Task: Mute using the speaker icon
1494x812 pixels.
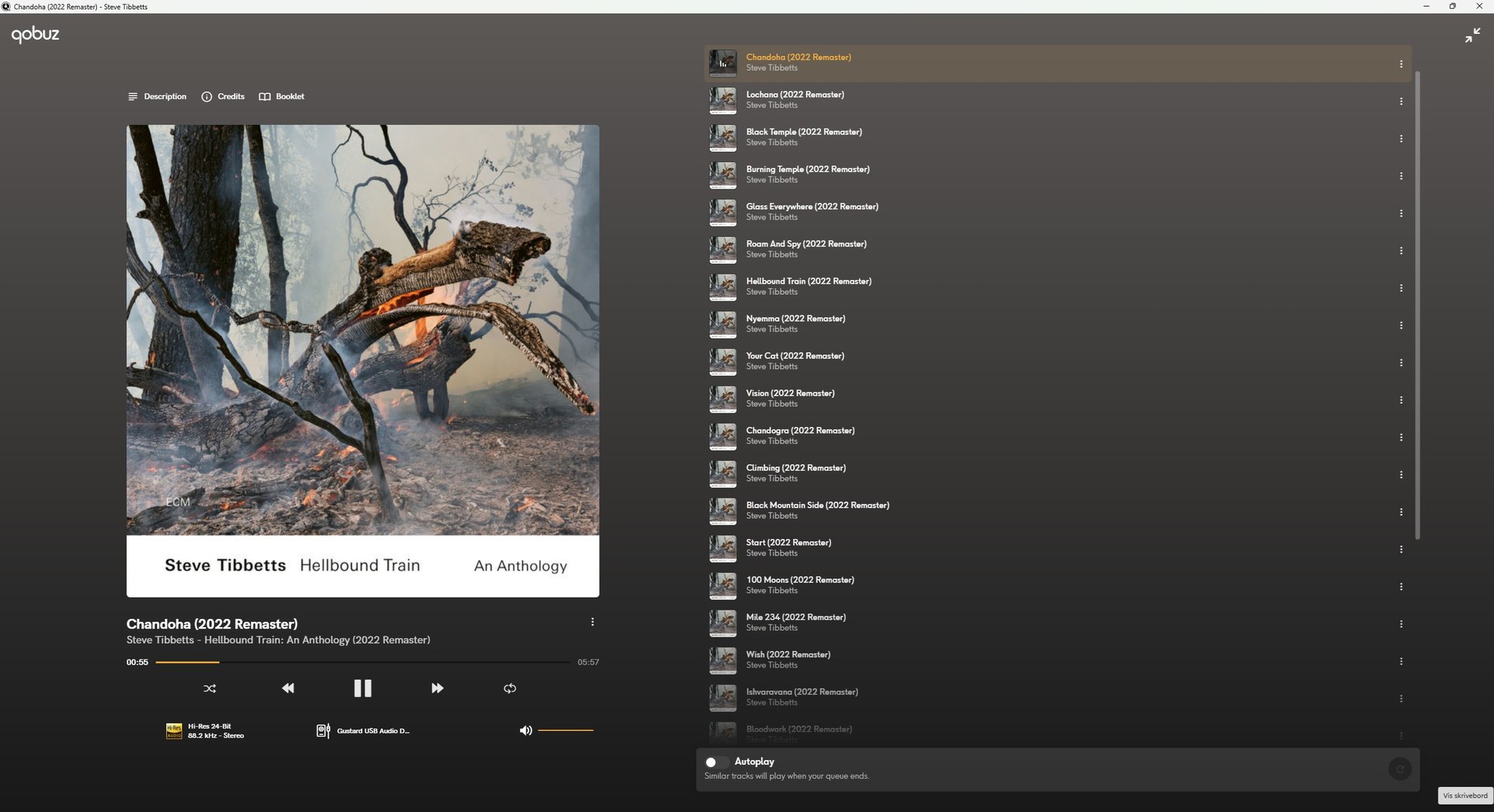Action: click(x=526, y=730)
